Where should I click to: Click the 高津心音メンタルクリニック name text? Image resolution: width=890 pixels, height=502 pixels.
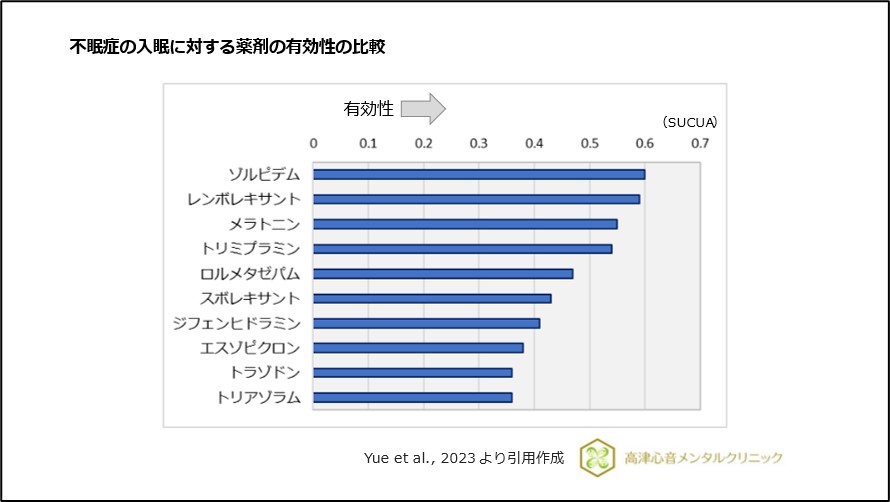coord(700,458)
